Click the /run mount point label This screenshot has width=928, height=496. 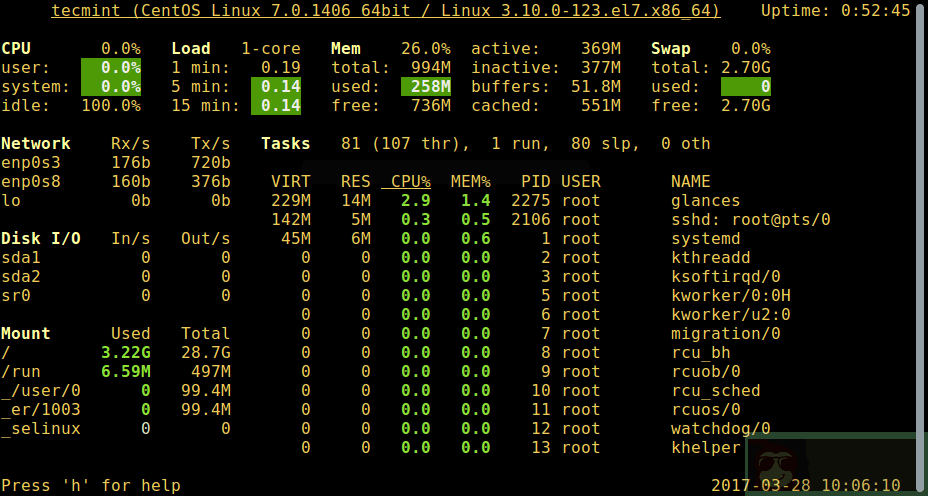21,371
